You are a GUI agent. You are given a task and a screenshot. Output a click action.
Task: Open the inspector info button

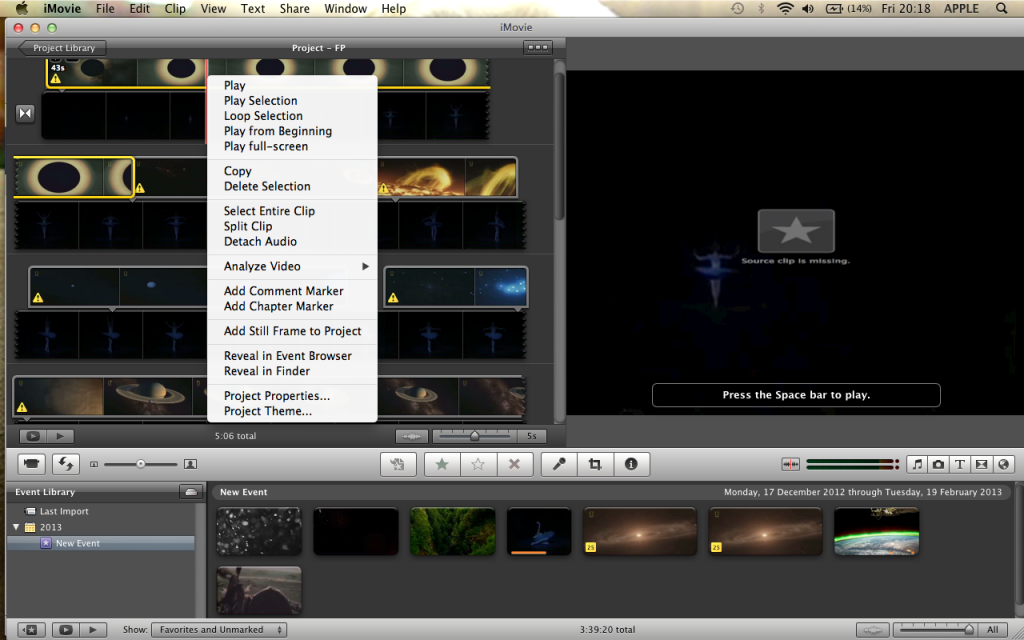click(x=631, y=464)
